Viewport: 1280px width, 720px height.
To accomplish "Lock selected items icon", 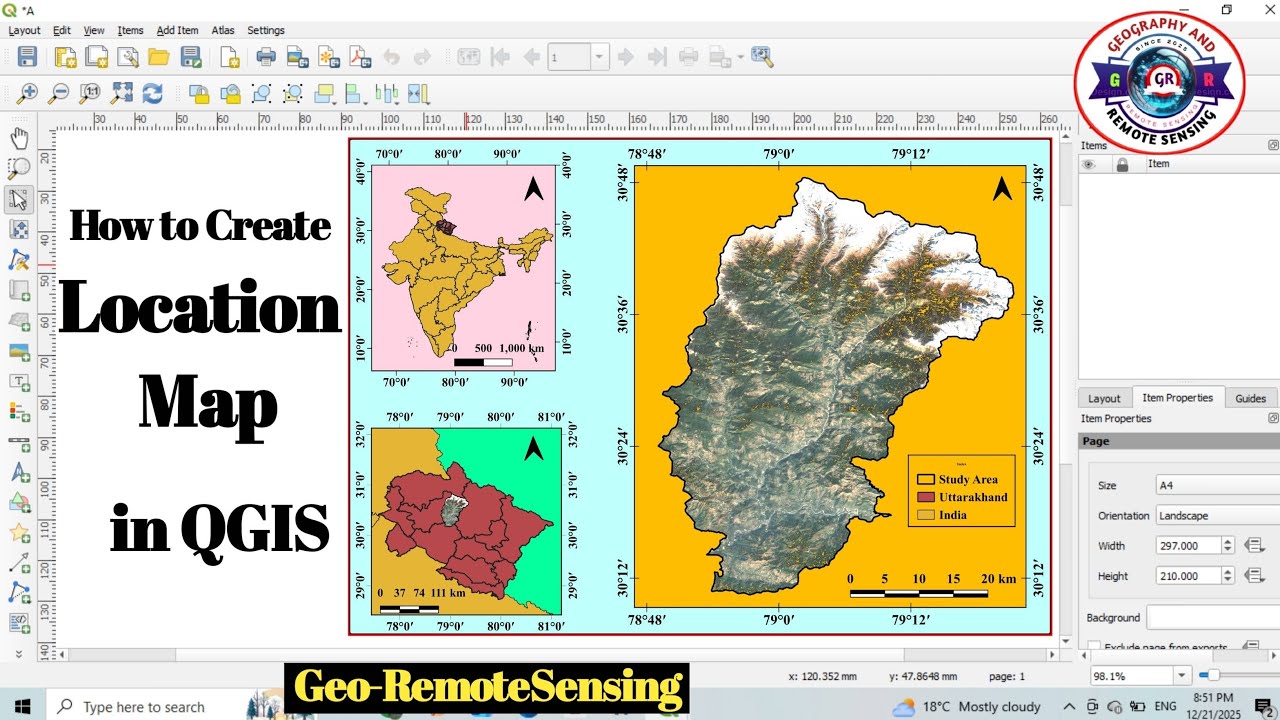I will pos(199,94).
